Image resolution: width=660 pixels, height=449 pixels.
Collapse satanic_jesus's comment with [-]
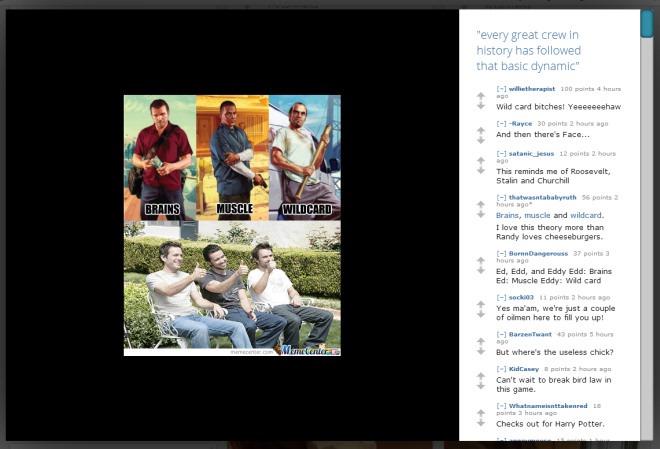click(x=501, y=154)
